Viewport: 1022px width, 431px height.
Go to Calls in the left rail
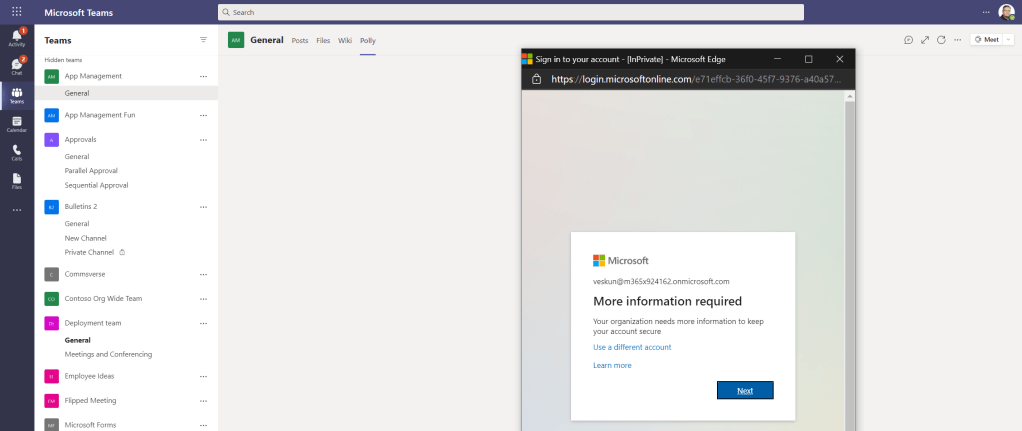[17, 152]
